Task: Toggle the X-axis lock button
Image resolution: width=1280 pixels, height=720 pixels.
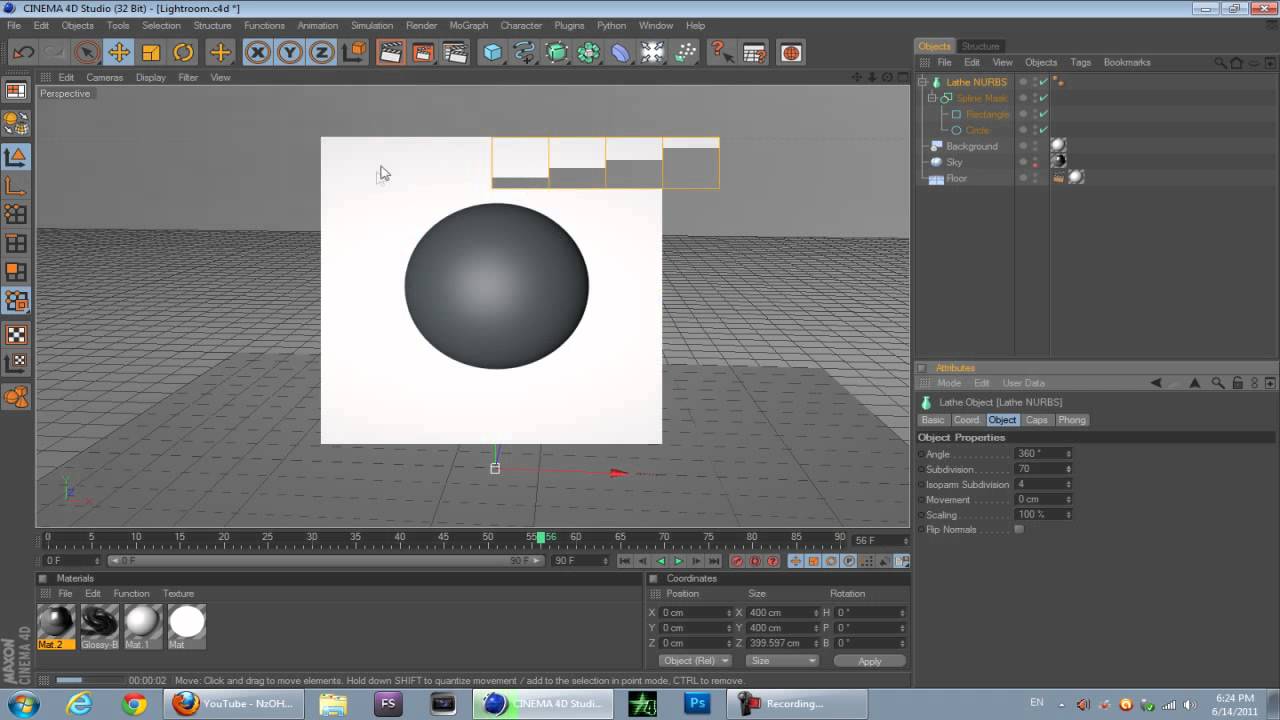Action: coord(258,52)
